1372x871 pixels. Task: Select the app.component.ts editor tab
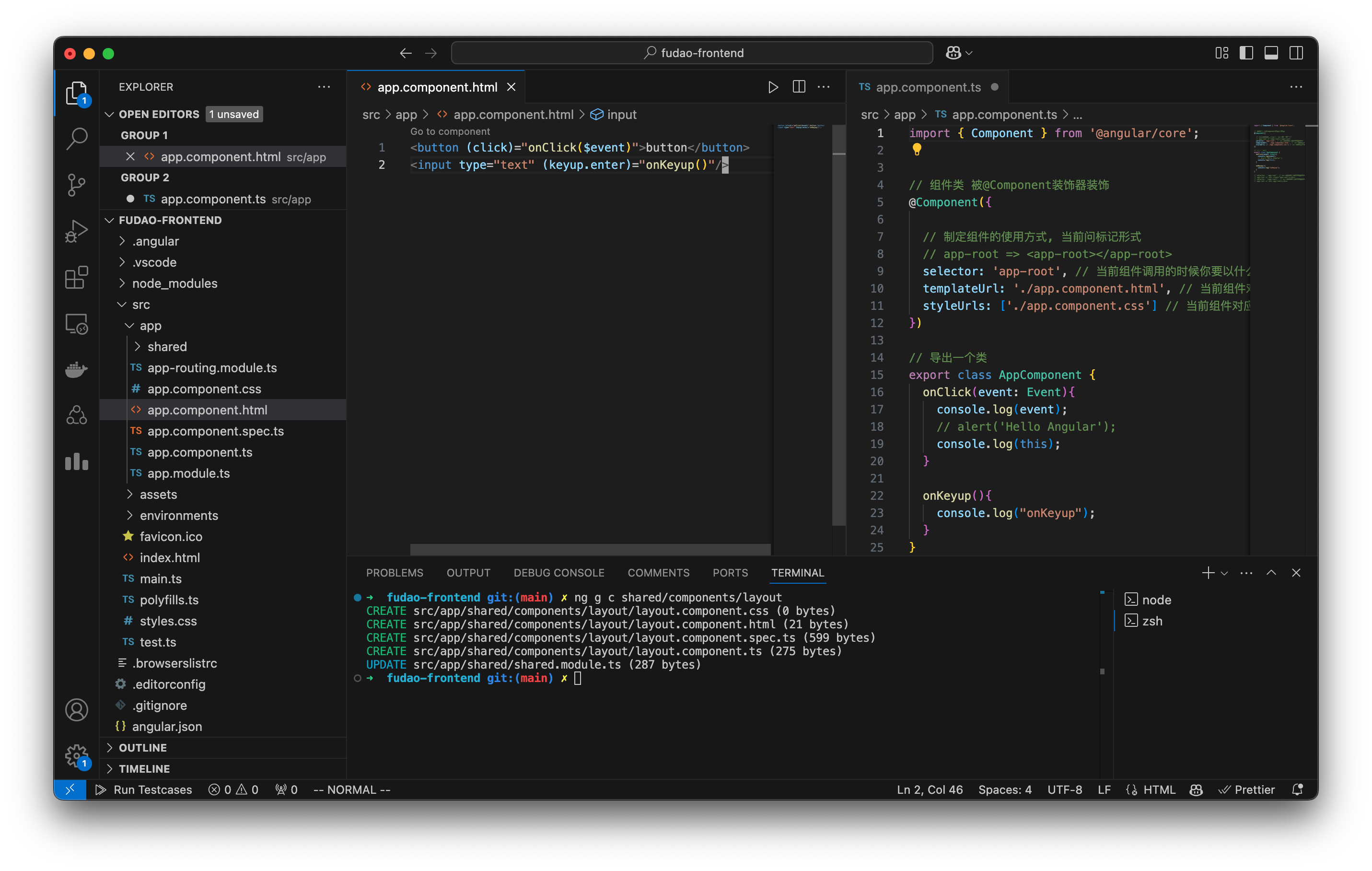click(929, 87)
